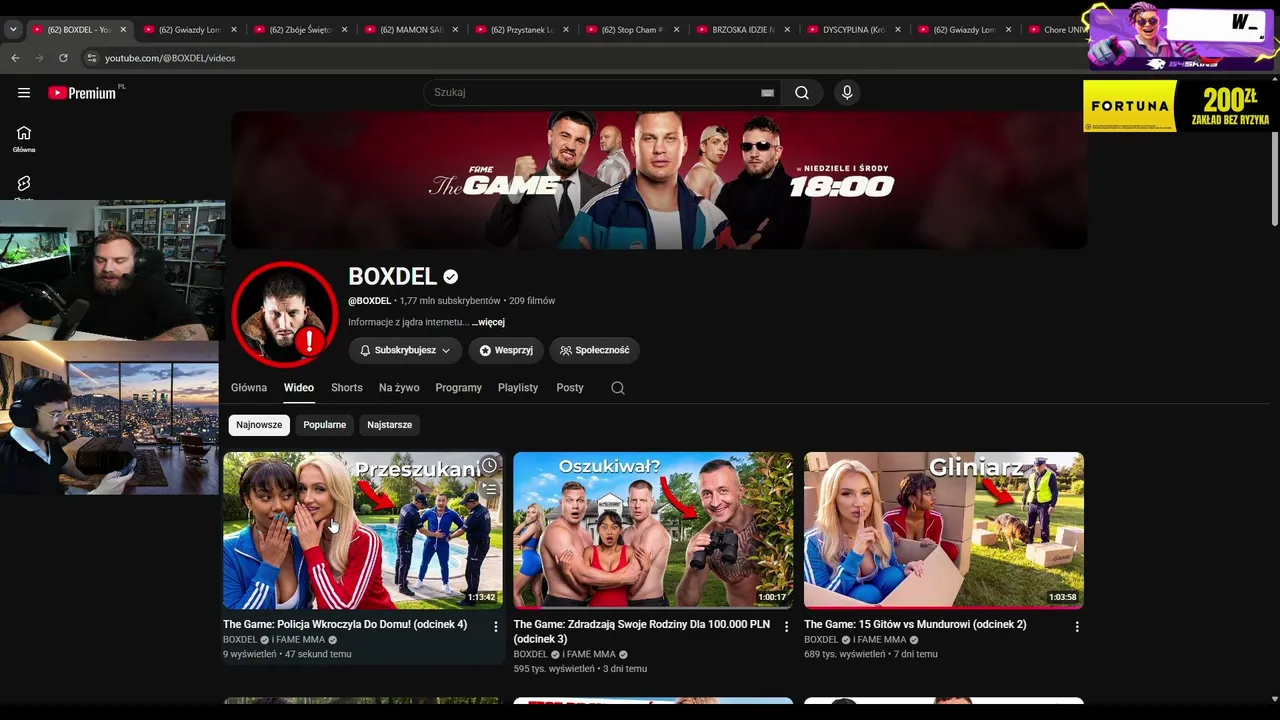Click the magnifier search button
This screenshot has width=1280, height=720.
click(802, 93)
